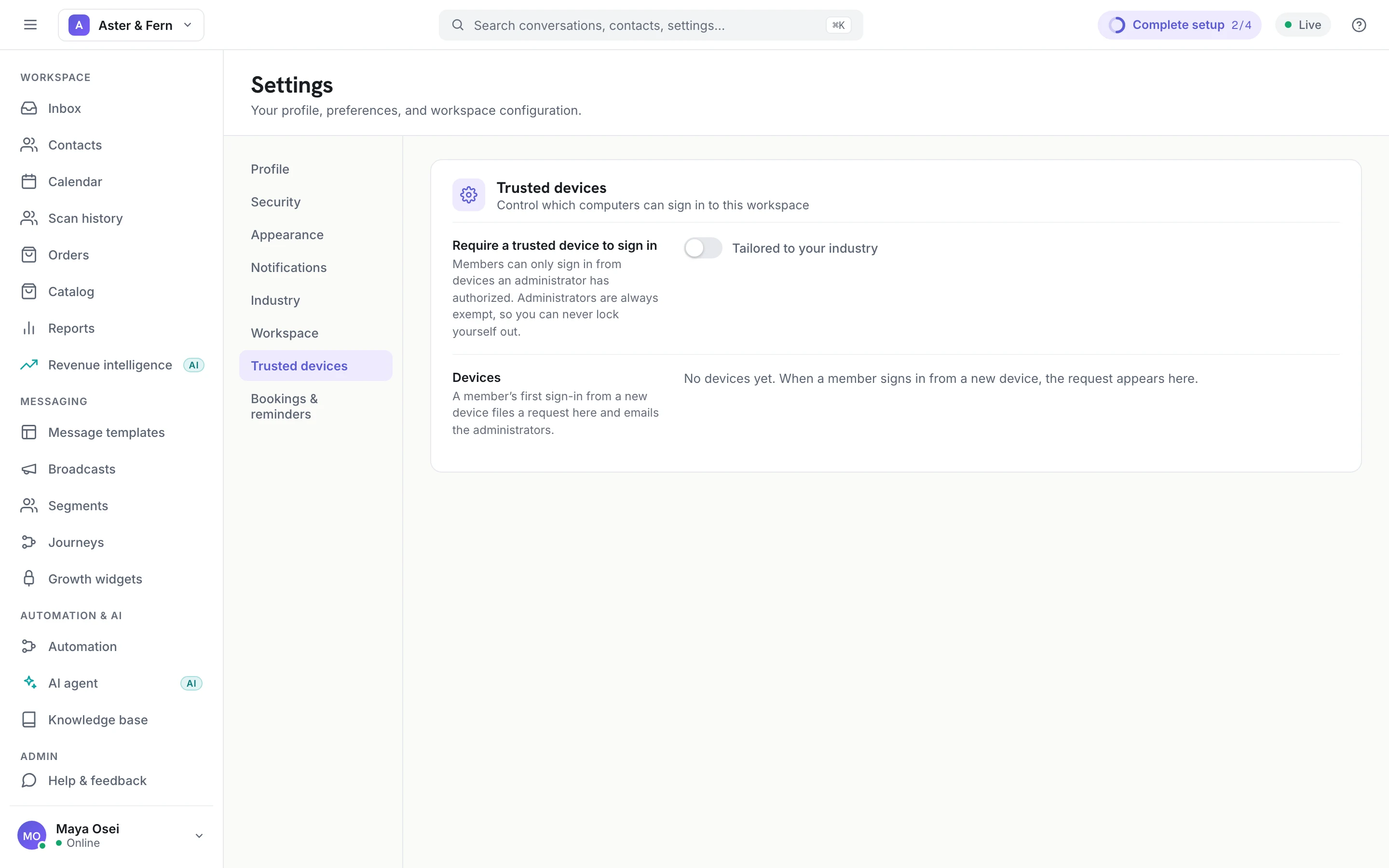The image size is (1389, 868).
Task: Click the ⌘K shortcut badge
Action: pos(838,25)
